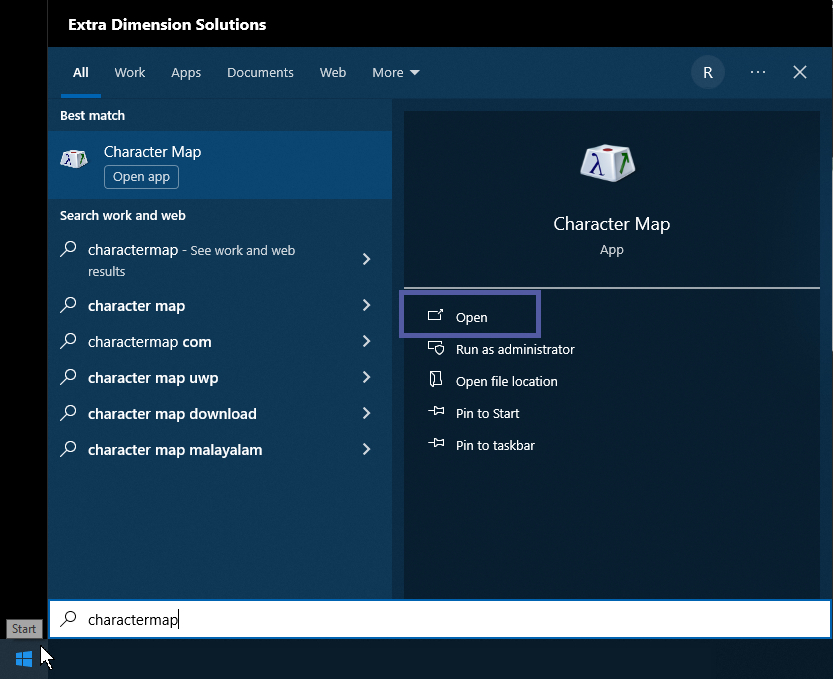The image size is (833, 679).
Task: Click the Windows Start button
Action: coord(24,659)
